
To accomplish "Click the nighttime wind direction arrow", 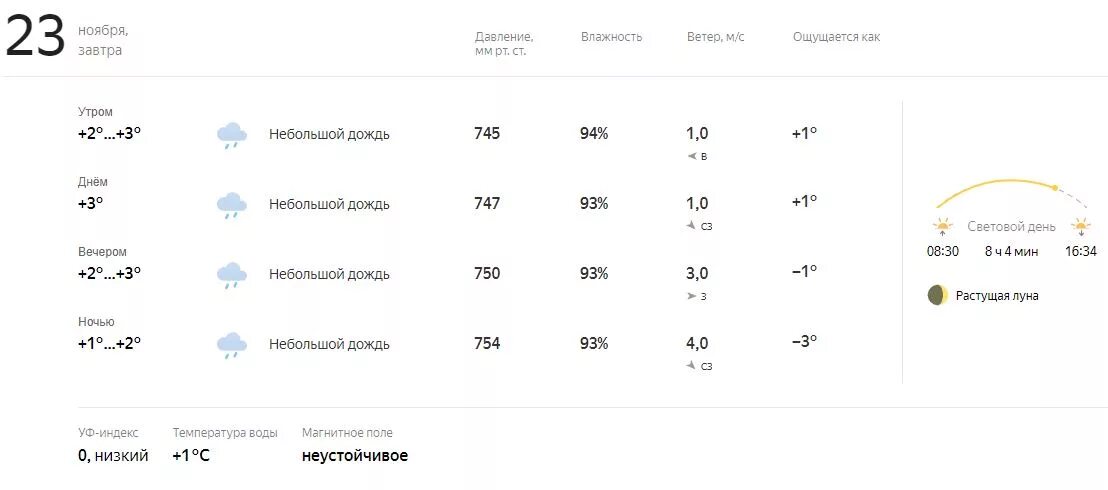I will pos(691,366).
